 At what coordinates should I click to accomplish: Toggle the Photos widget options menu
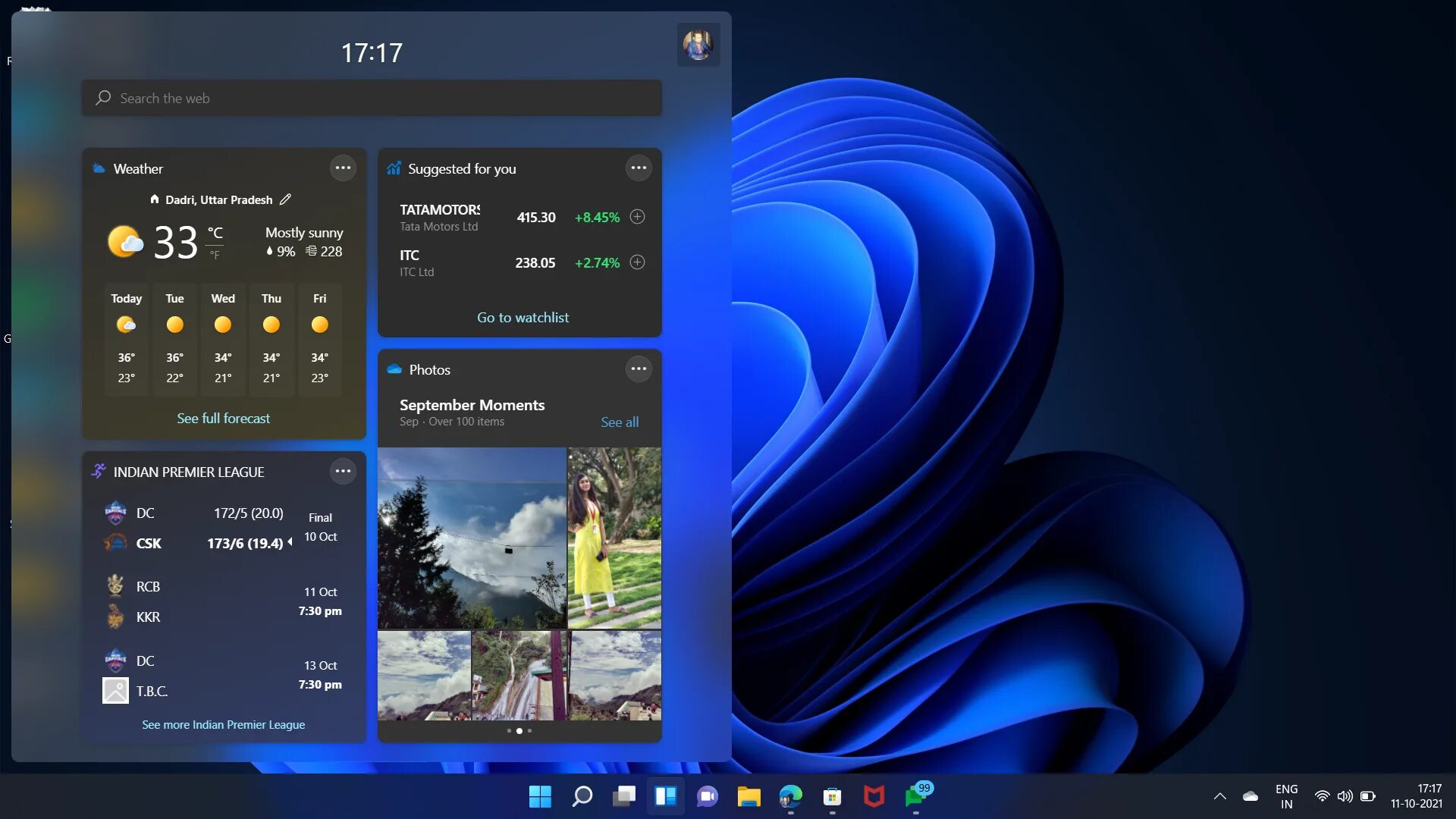click(638, 369)
